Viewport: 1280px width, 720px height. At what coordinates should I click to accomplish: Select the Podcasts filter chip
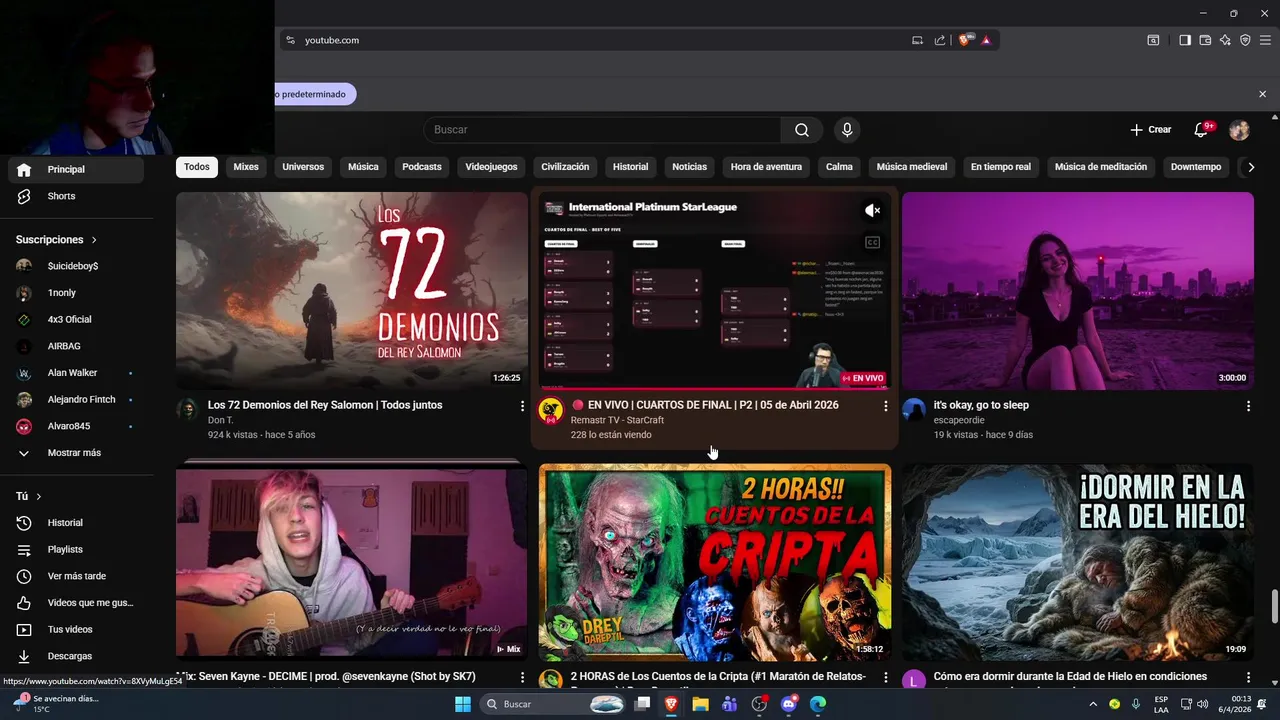422,167
